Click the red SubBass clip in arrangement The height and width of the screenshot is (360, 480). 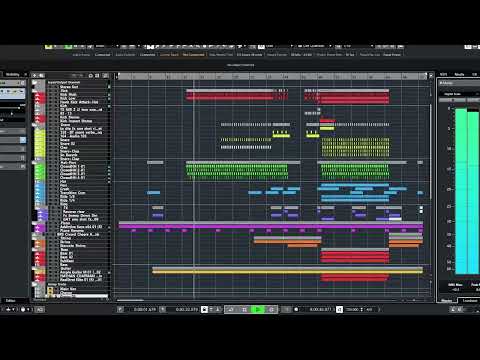[x=355, y=261]
